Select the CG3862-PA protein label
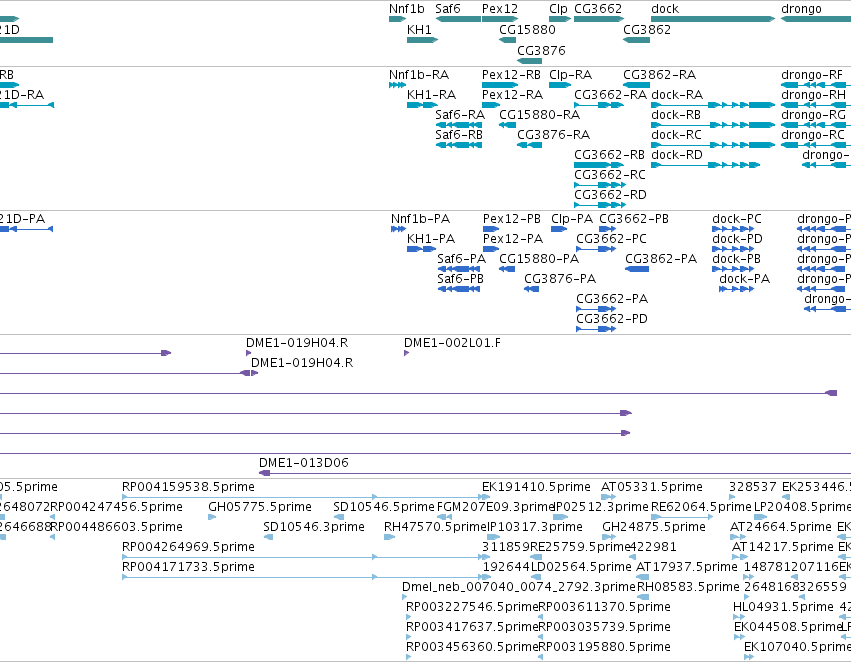This screenshot has width=851, height=662. 661,259
